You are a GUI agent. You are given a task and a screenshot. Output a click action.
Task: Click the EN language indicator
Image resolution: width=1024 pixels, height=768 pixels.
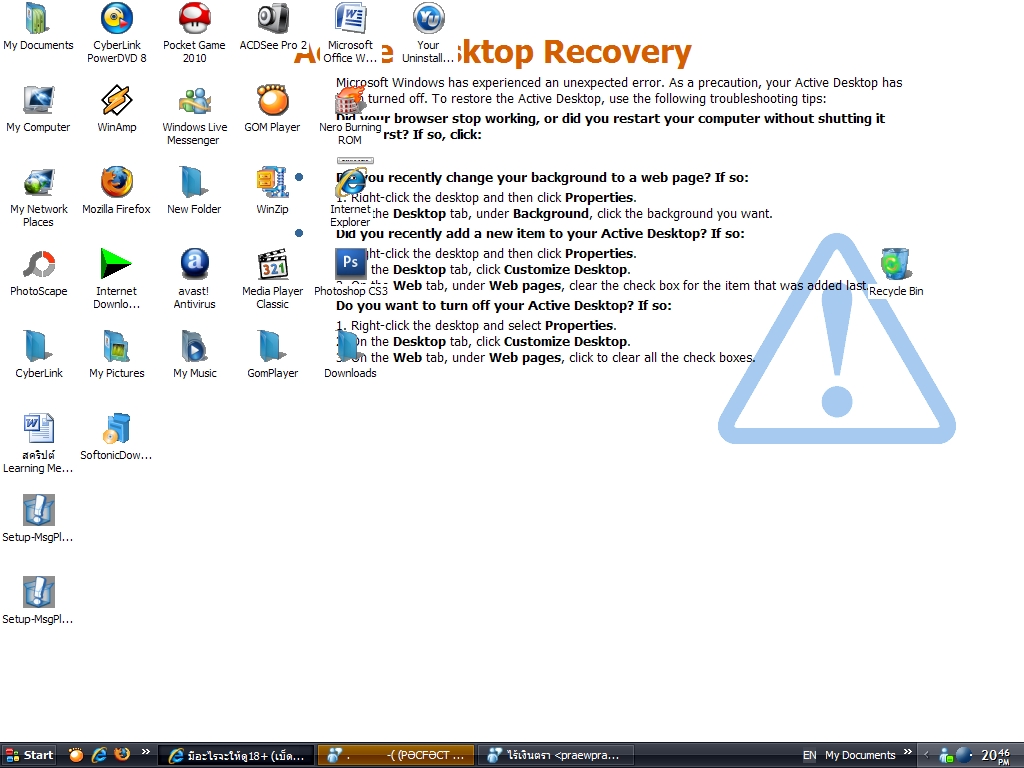pyautogui.click(x=809, y=756)
